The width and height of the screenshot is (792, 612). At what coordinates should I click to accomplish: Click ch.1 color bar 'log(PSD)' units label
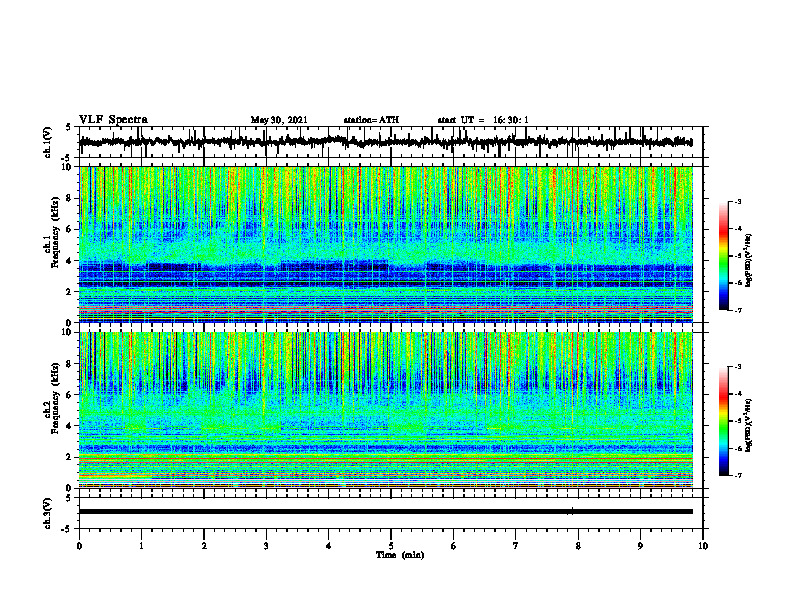pos(749,261)
